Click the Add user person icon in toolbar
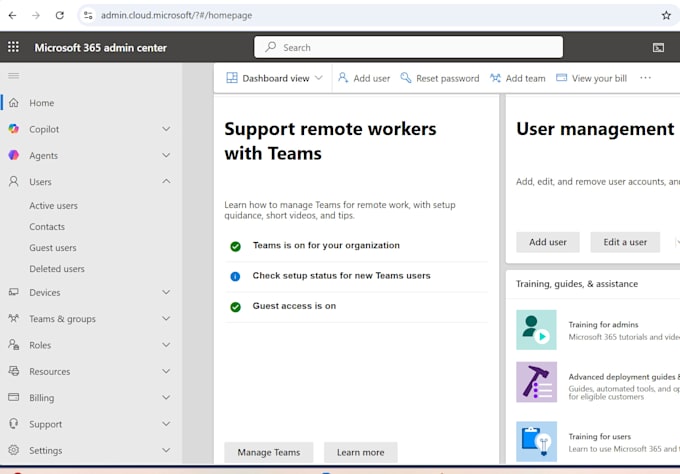 (343, 78)
